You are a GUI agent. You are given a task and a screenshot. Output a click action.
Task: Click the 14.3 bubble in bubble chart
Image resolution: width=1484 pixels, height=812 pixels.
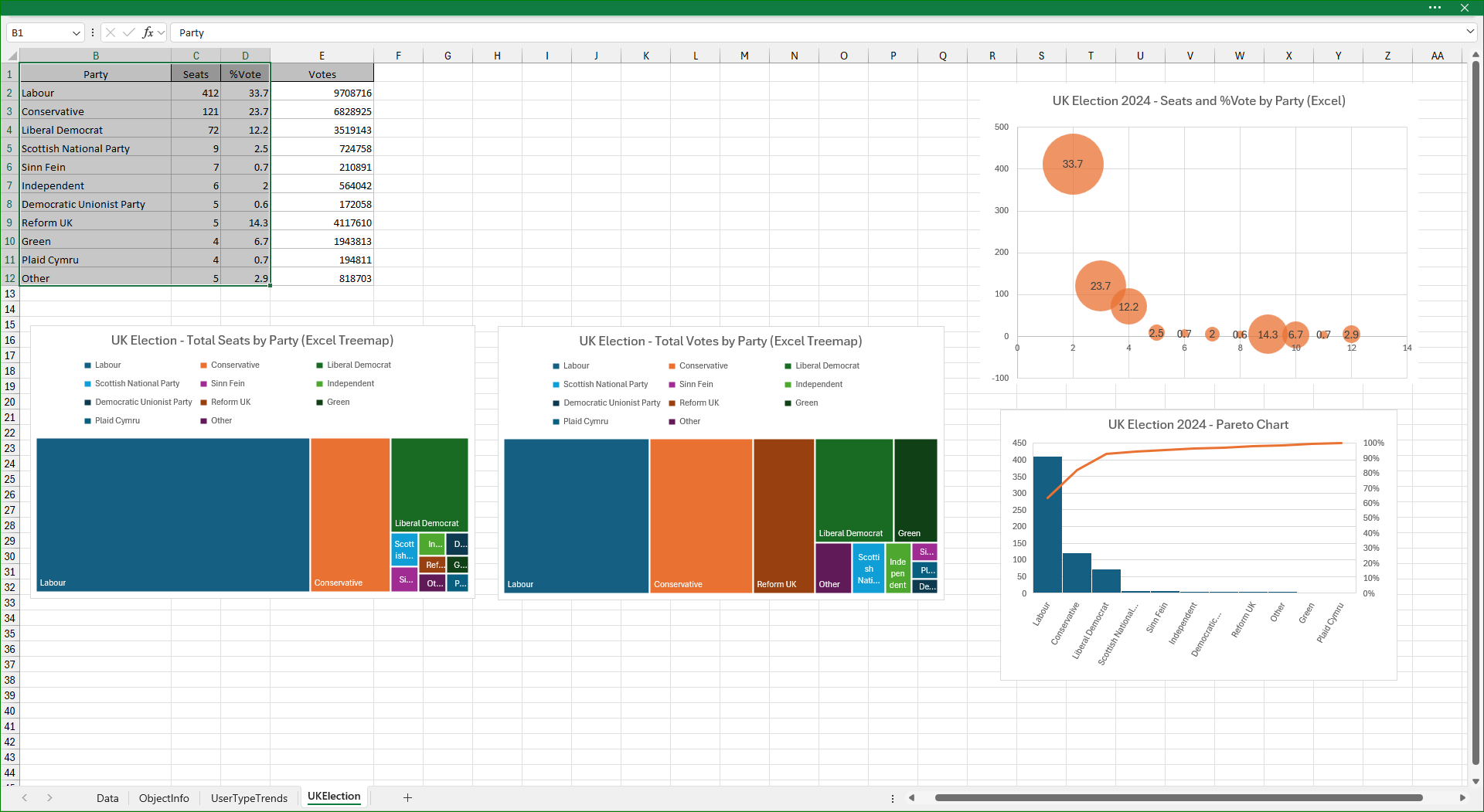point(1268,335)
